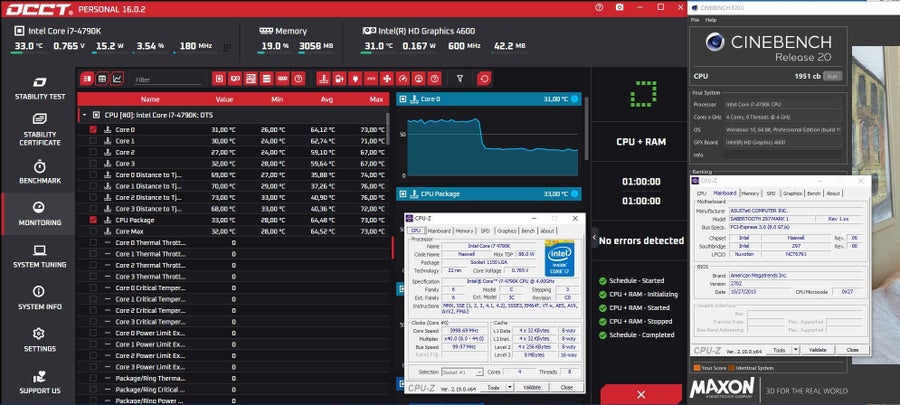900x405 pixels.
Task: Uncheck the CPU Package sensor checkbox
Action: [93, 220]
